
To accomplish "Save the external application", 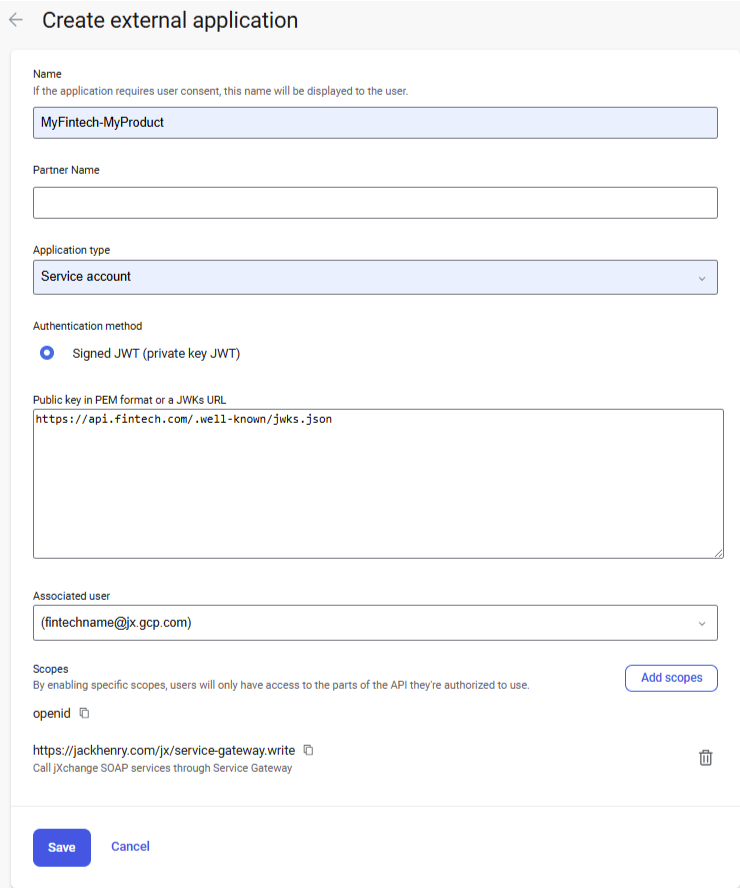I will tap(62, 847).
